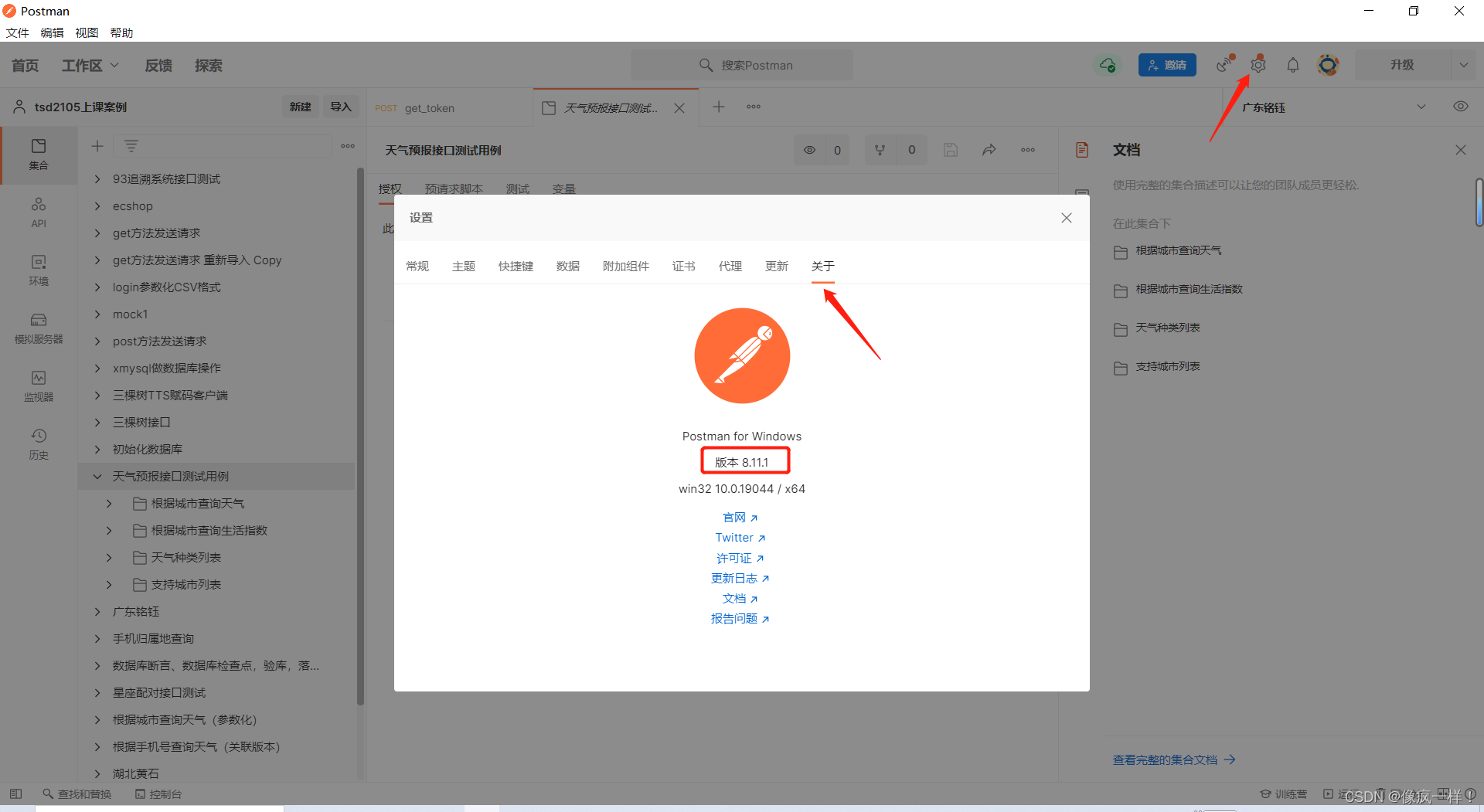Viewport: 1484px width, 812px height.
Task: Click the 导入 button
Action: [341, 107]
